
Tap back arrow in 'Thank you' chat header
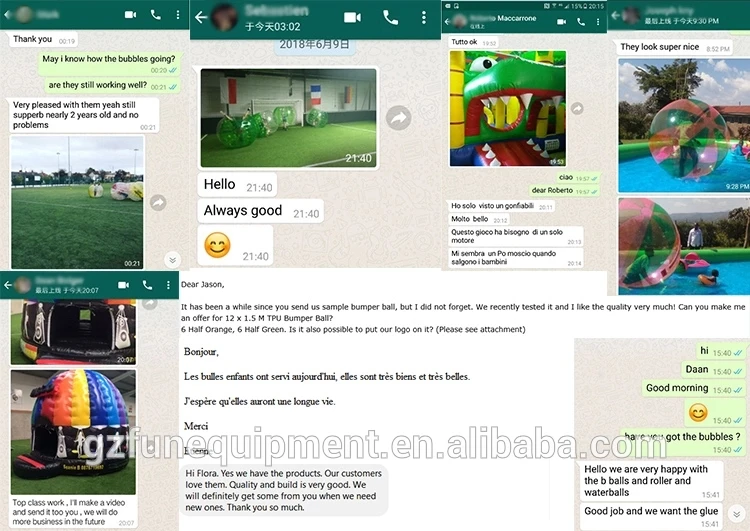pos(7,15)
